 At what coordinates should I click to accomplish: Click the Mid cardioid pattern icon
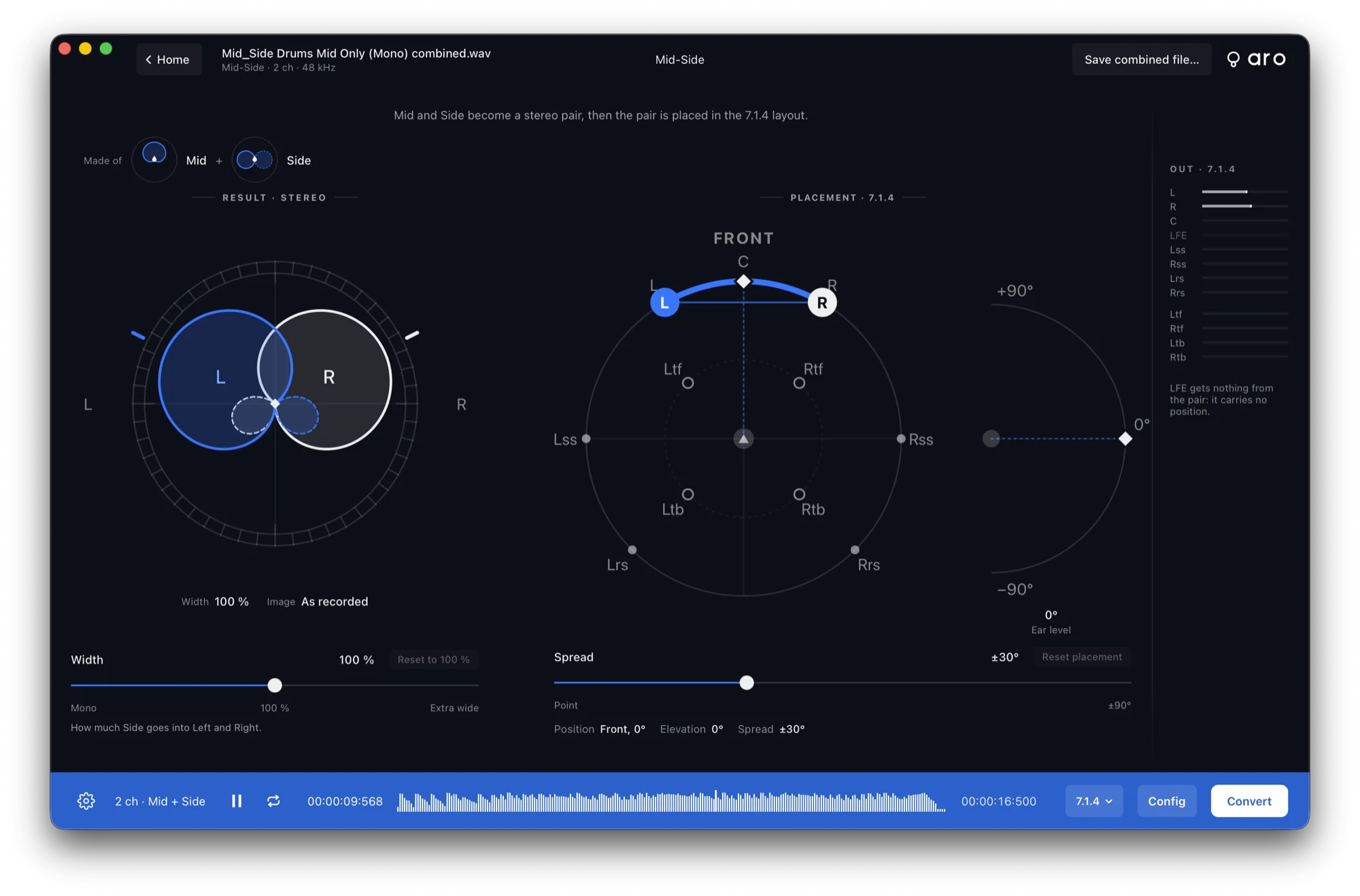(x=154, y=160)
